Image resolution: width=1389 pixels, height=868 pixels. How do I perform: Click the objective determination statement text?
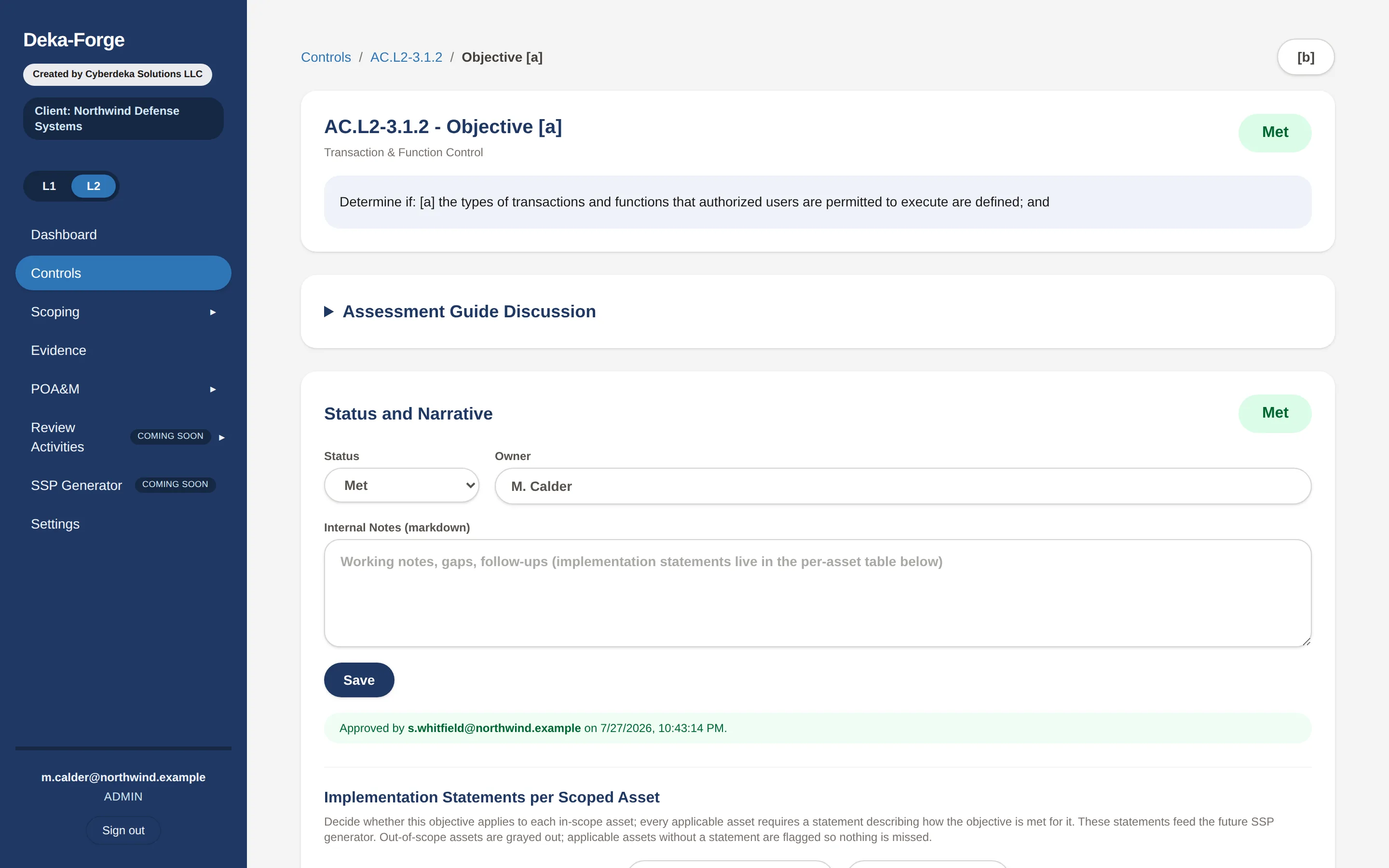[694, 202]
